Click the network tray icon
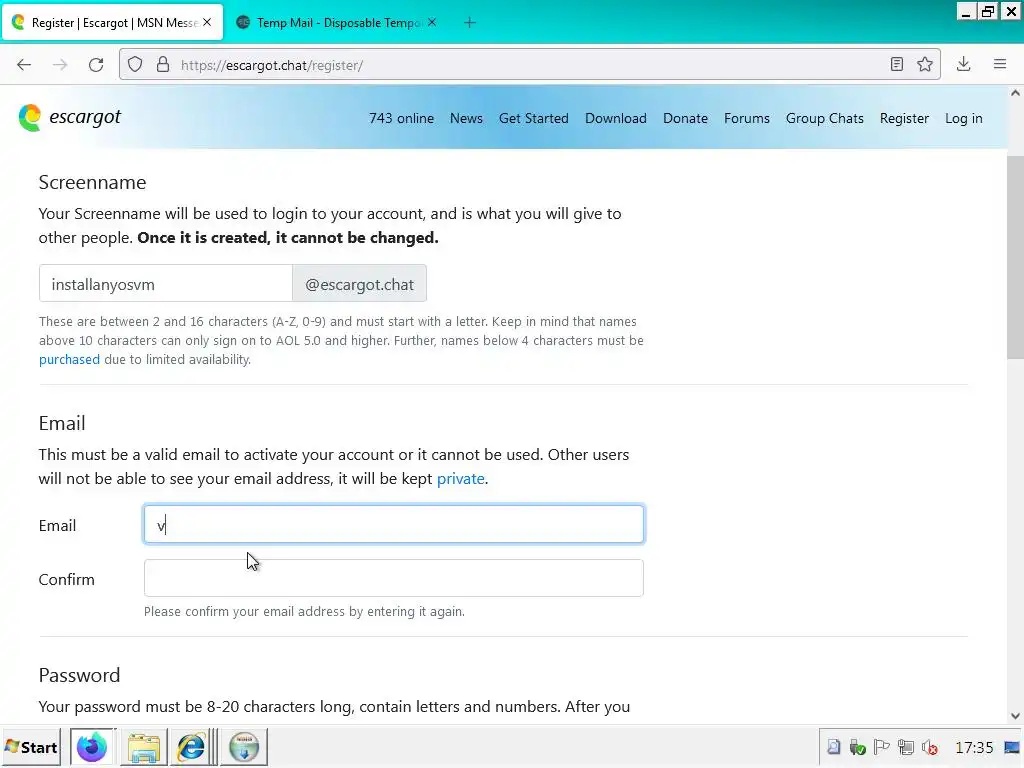 [x=906, y=747]
